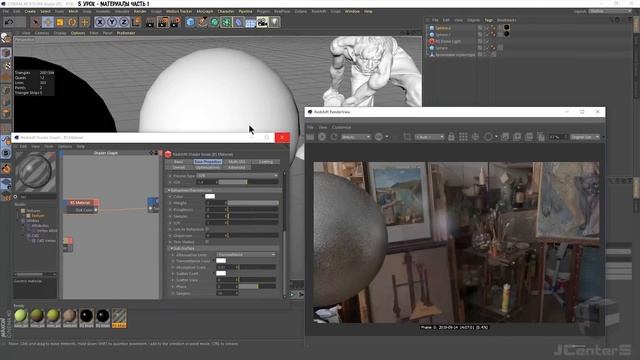Viewport: 640px width, 360px height.
Task: Select the Live Selection arrow tool
Action: pos(36,22)
